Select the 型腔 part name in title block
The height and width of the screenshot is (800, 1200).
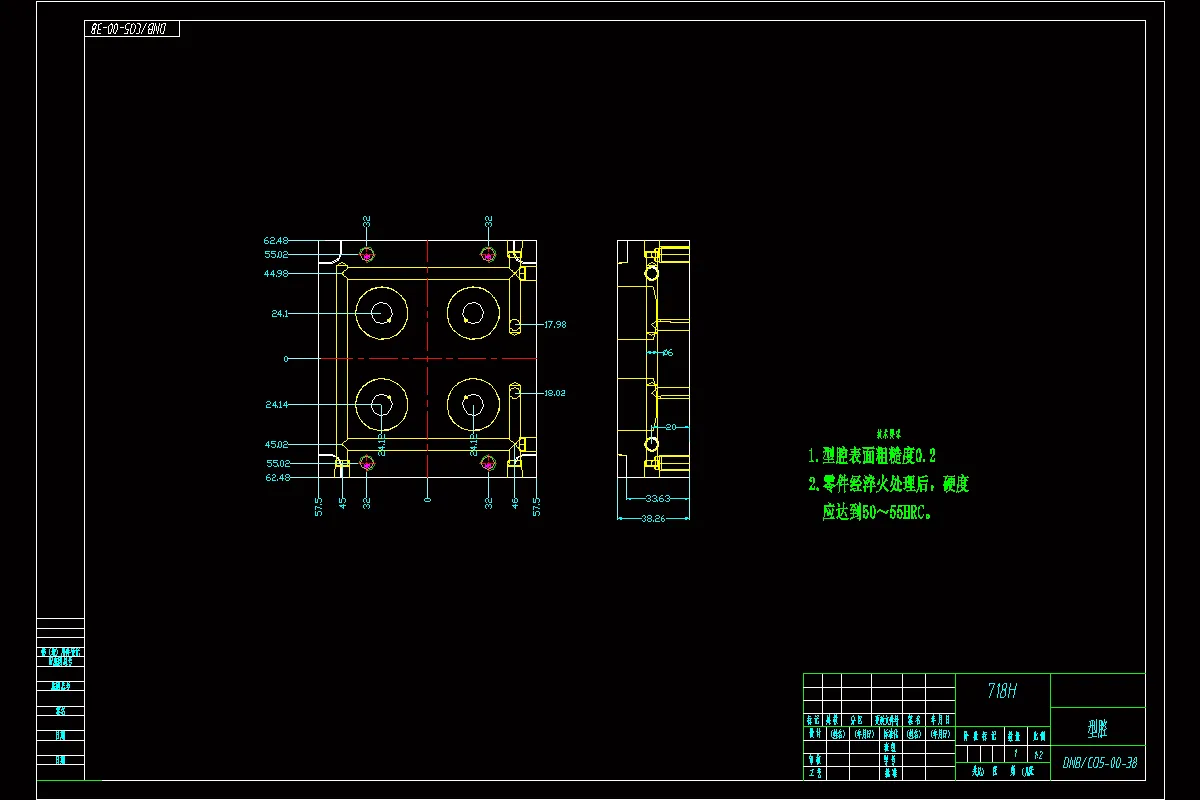pos(1097,729)
